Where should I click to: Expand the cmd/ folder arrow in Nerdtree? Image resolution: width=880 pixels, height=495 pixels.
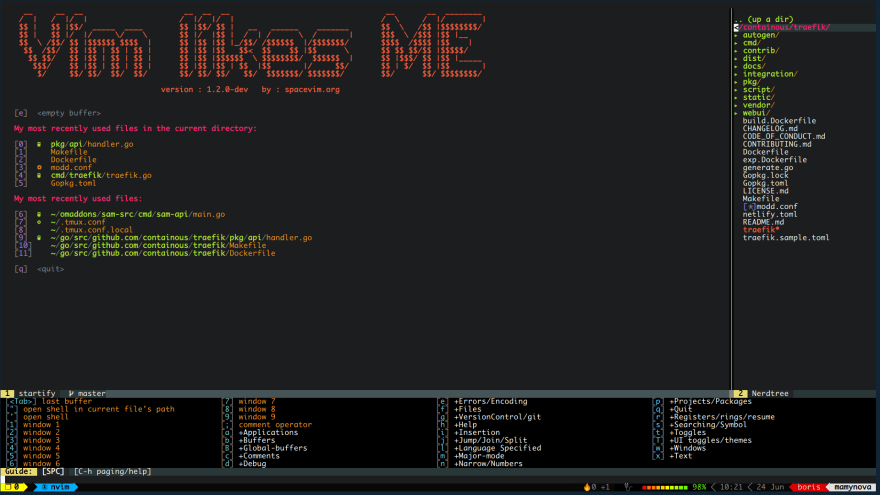pos(736,43)
